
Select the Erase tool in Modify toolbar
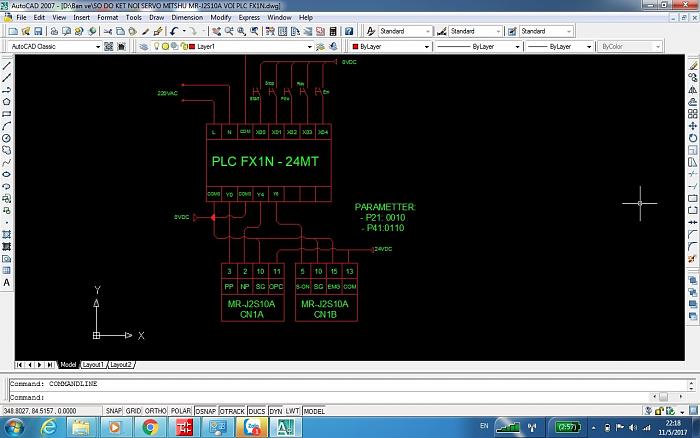(692, 66)
